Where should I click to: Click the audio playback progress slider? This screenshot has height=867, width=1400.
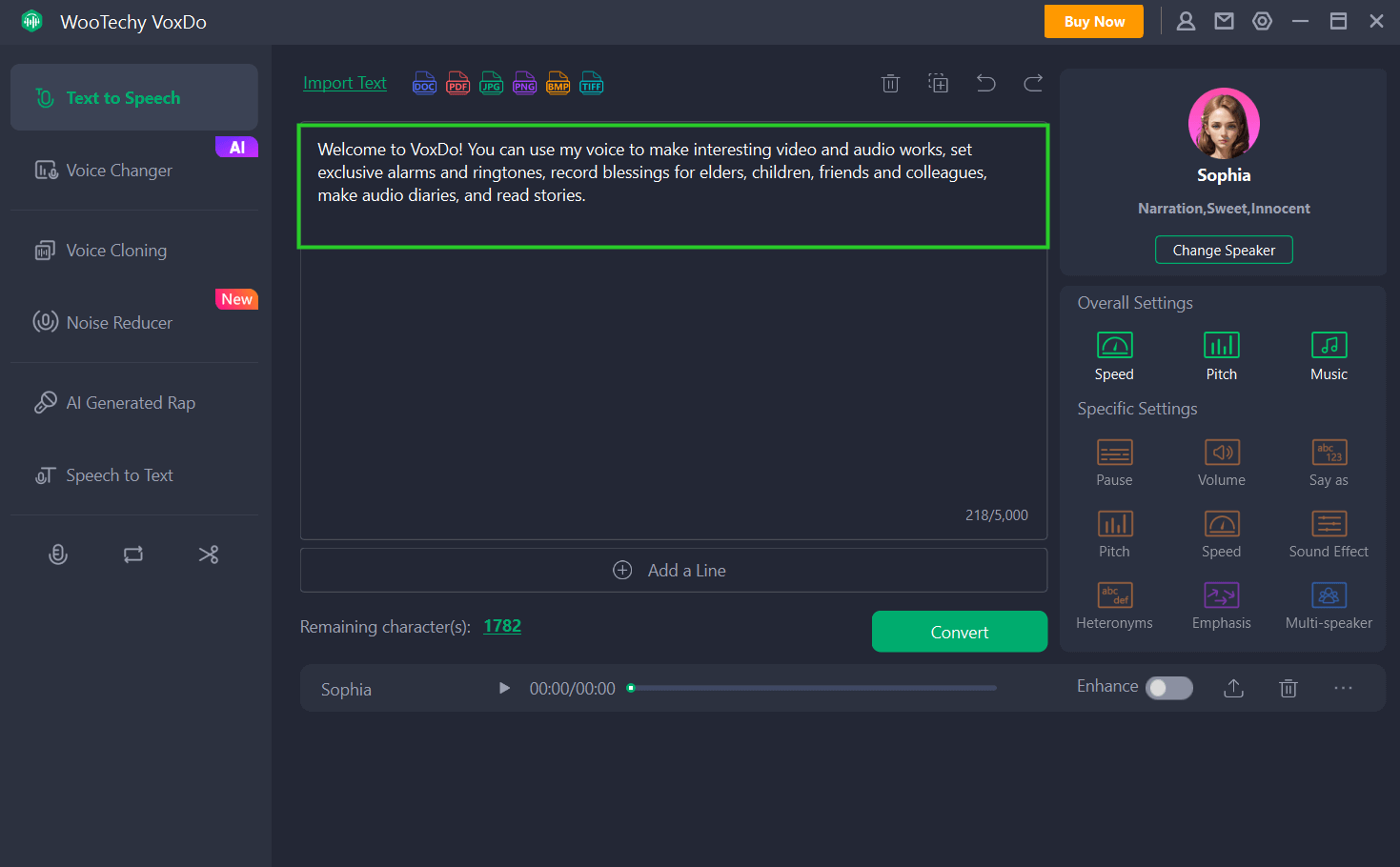click(813, 688)
